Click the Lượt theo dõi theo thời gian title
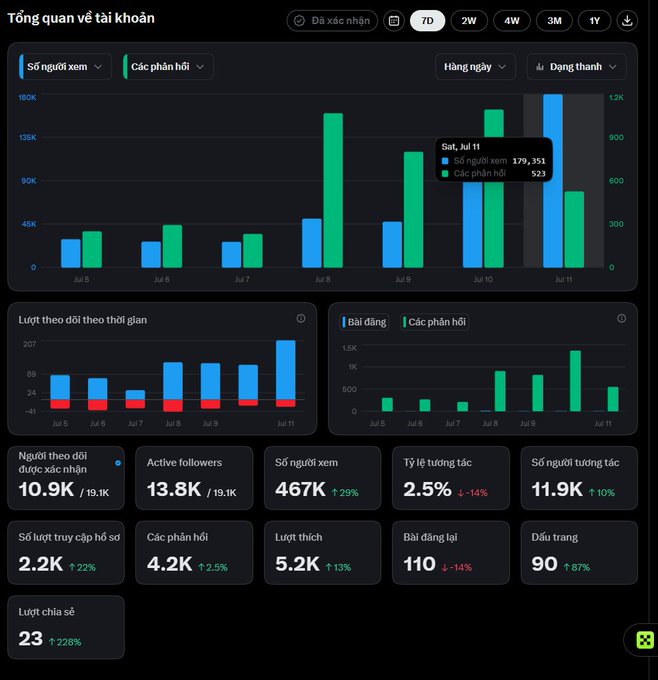 [x=82, y=320]
